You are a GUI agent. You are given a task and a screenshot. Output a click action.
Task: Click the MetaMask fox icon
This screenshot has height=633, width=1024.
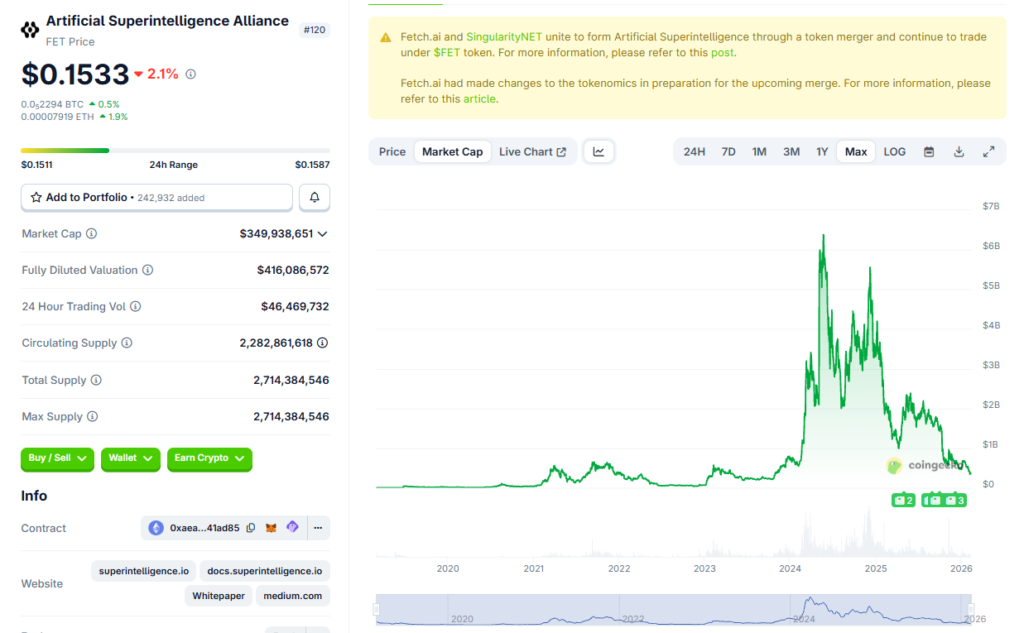(271, 528)
